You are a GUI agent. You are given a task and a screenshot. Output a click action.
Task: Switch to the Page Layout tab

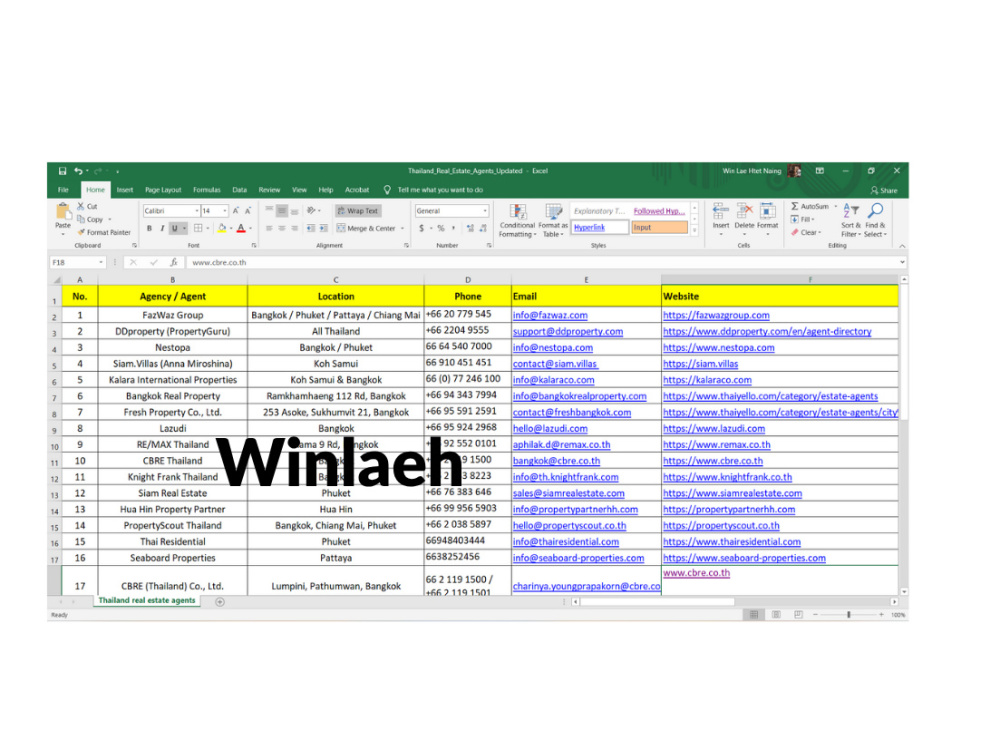click(x=163, y=190)
